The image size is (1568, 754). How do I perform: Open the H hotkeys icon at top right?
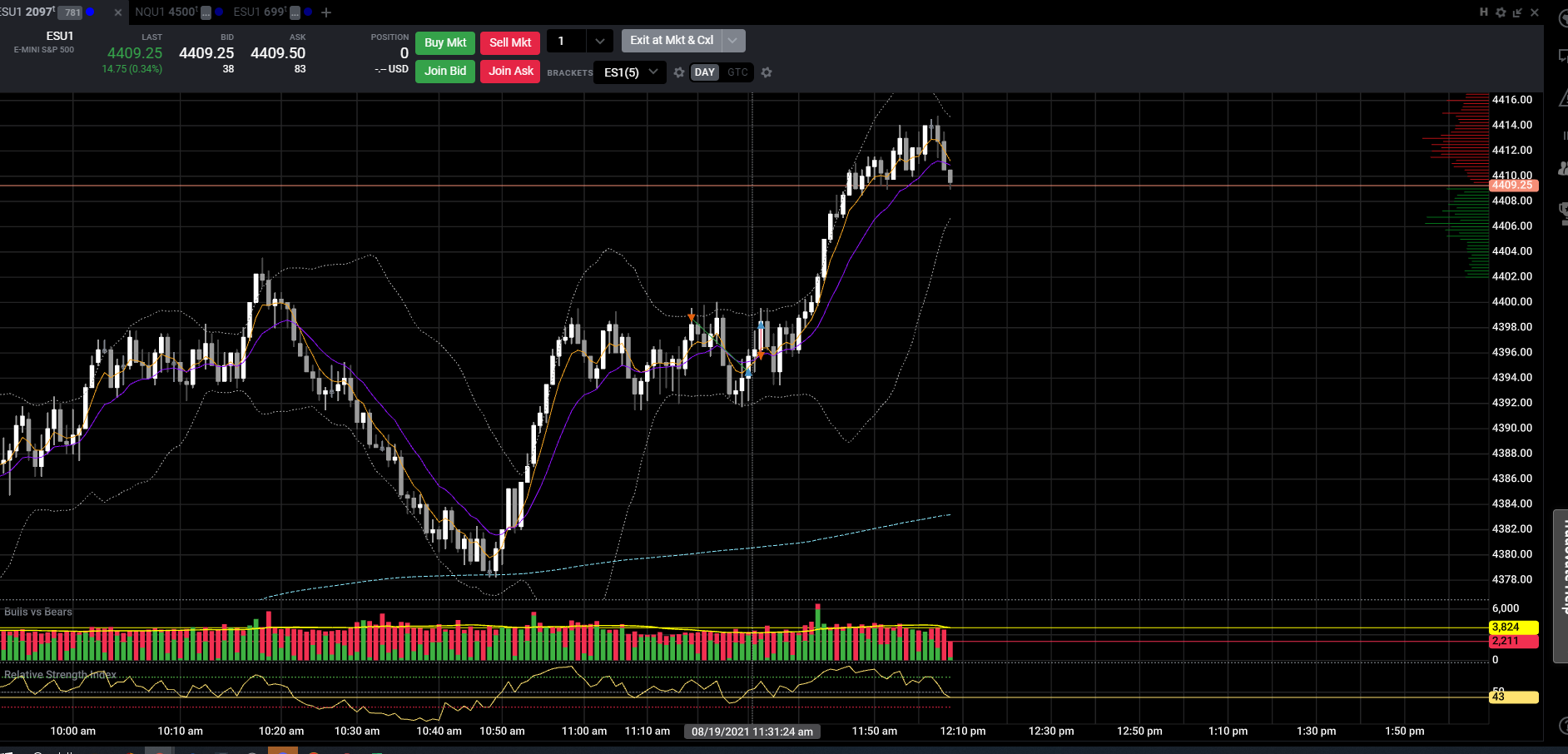click(x=1484, y=12)
